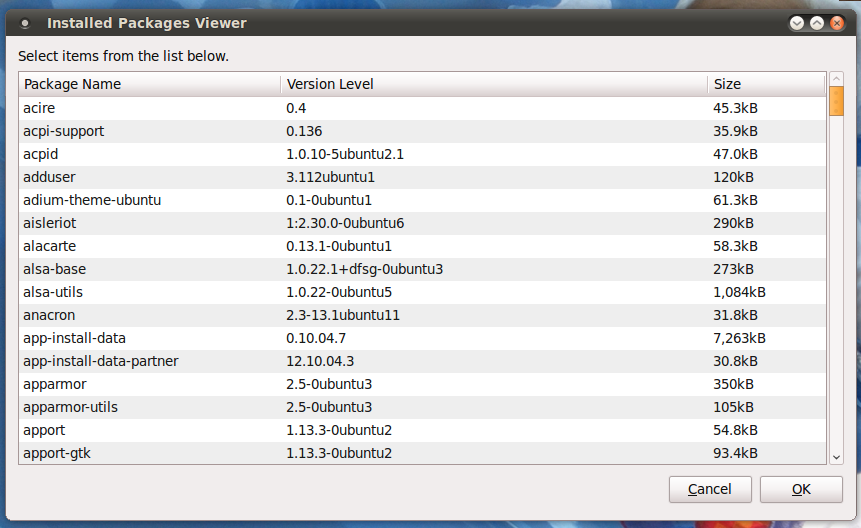Click the scrollbar down arrow
Screen dimensions: 861x528
[x=836, y=457]
